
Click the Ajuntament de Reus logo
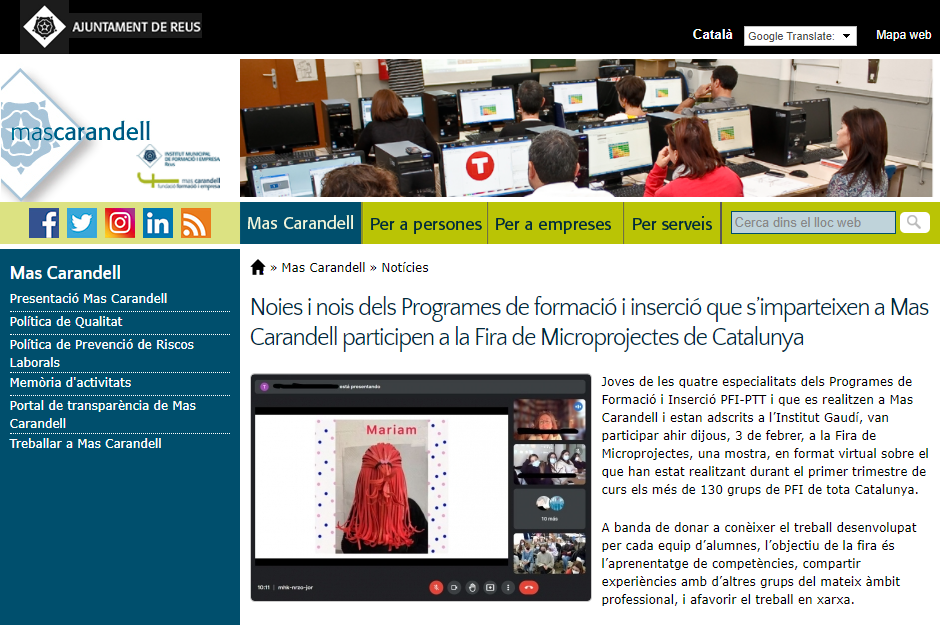point(112,26)
